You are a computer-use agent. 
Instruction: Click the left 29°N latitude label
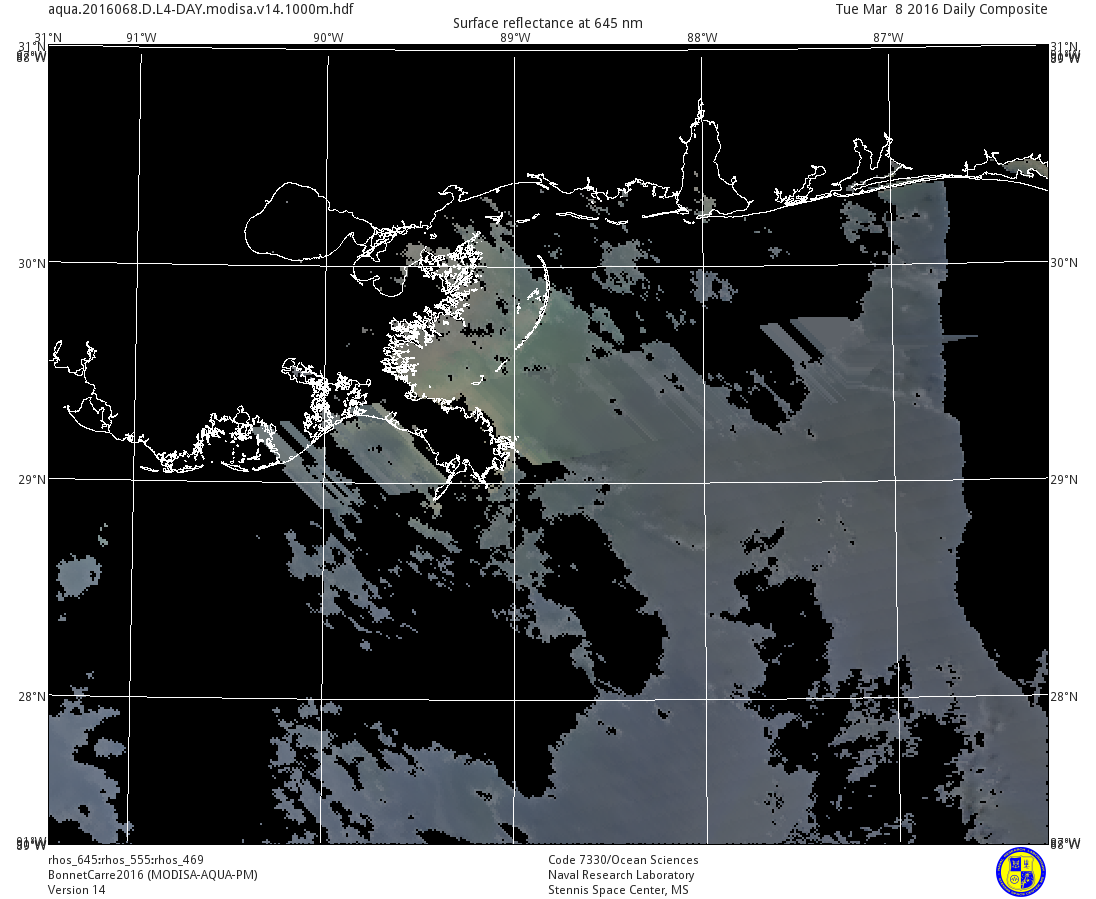(x=32, y=480)
